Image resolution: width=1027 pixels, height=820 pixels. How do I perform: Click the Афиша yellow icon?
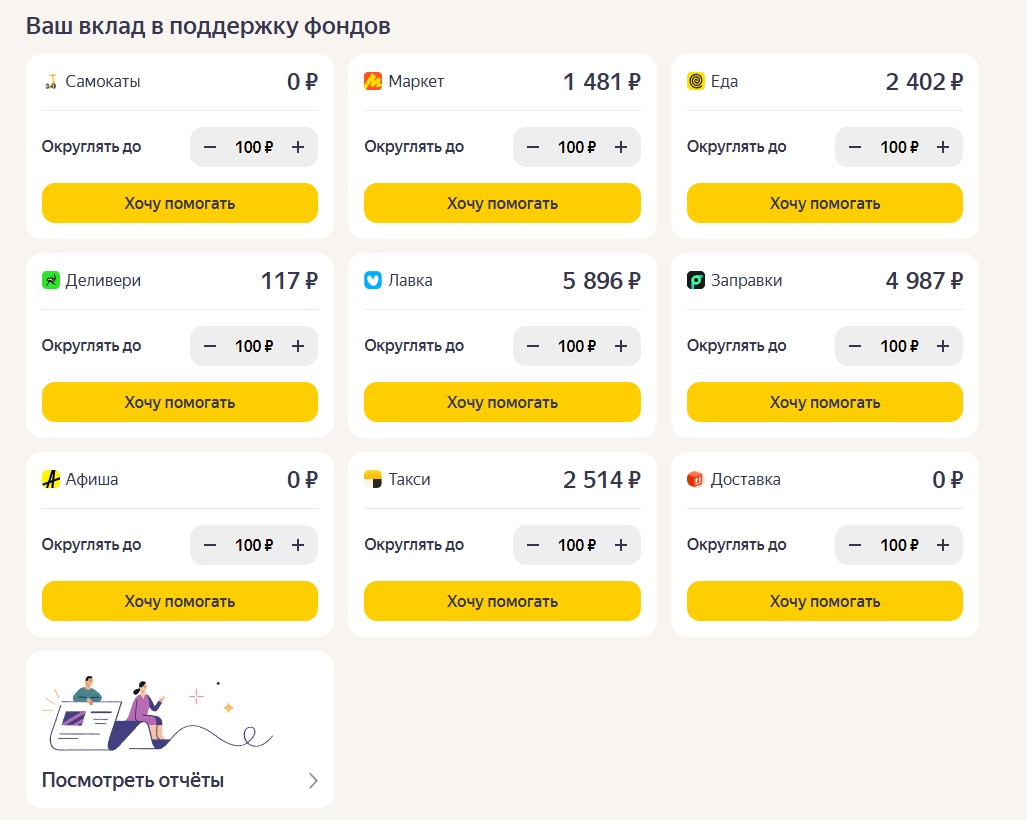50,479
